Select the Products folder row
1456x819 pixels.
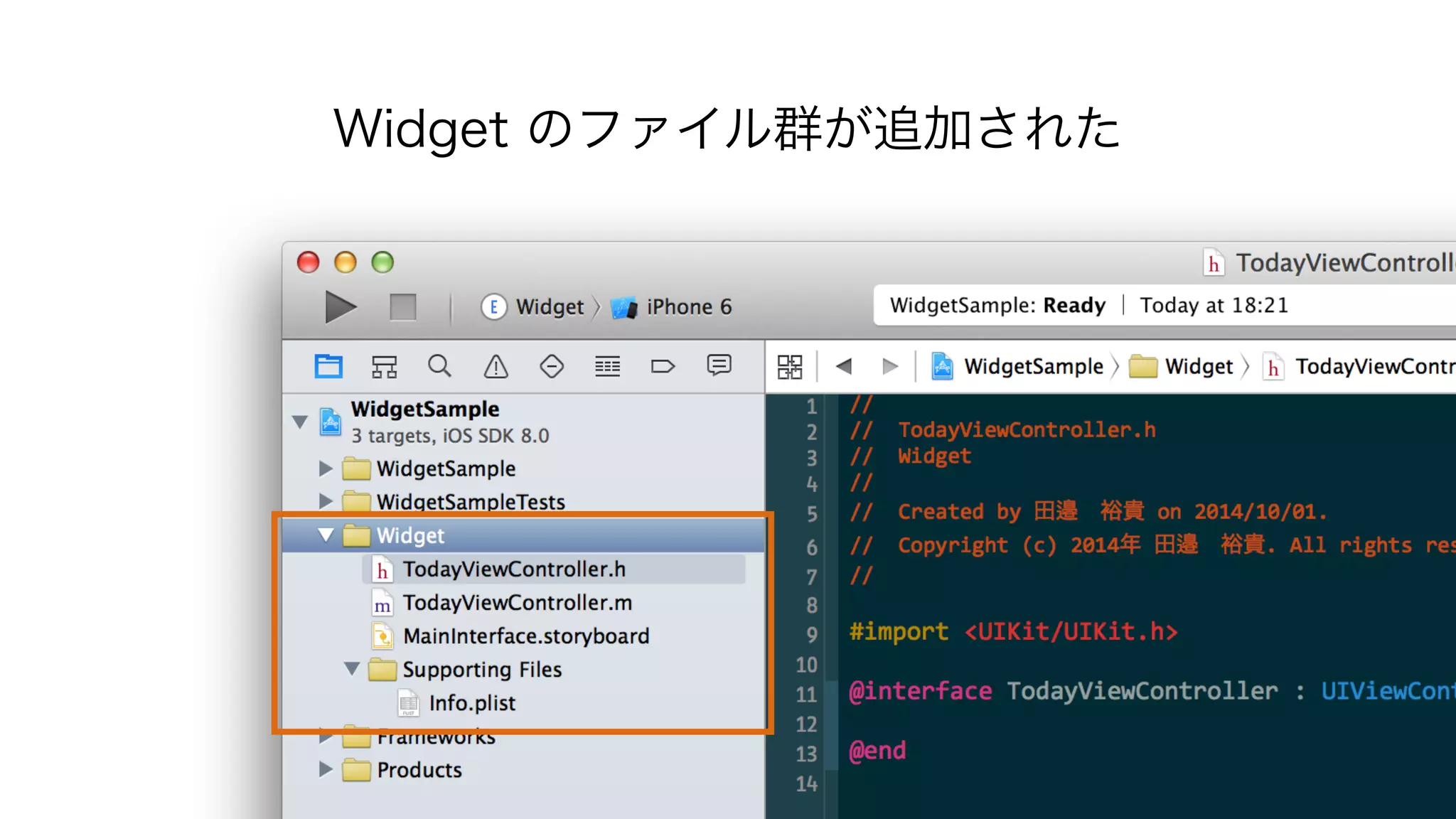[523, 770]
